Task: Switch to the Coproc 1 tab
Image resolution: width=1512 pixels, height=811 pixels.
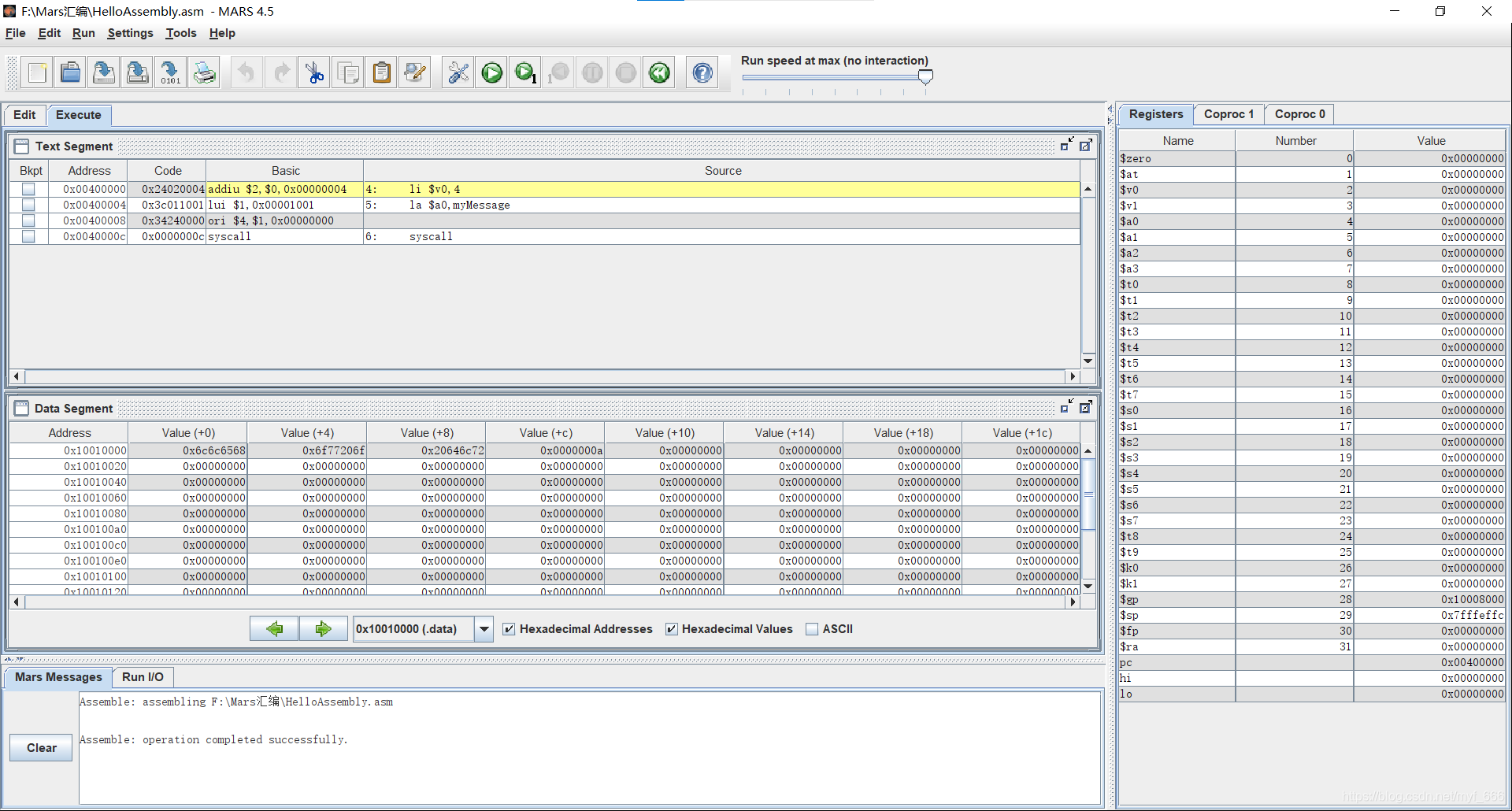Action: coord(1228,114)
